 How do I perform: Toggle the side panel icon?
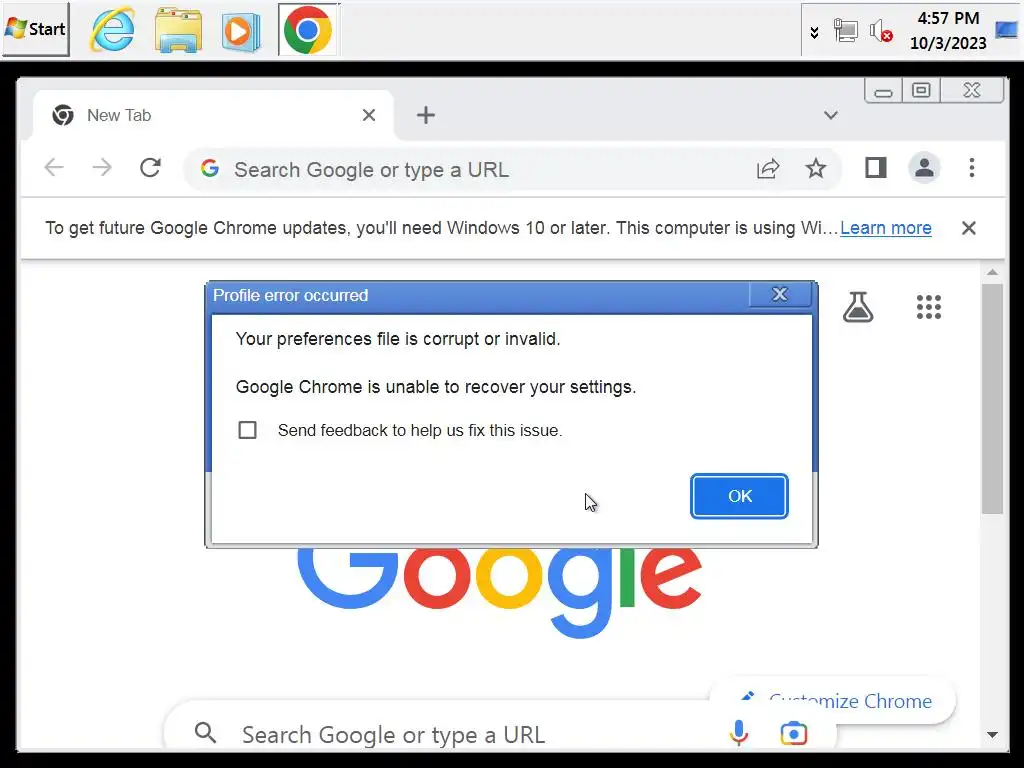[876, 168]
